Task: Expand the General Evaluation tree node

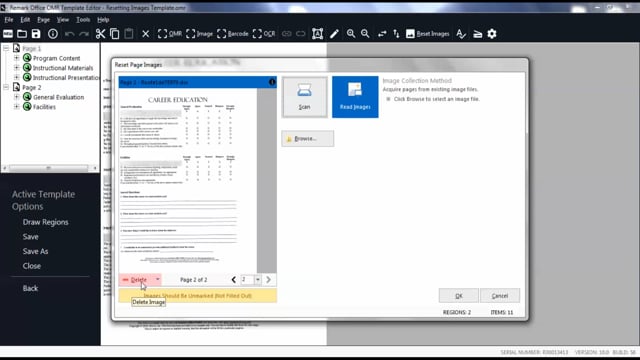Action: [x=17, y=97]
